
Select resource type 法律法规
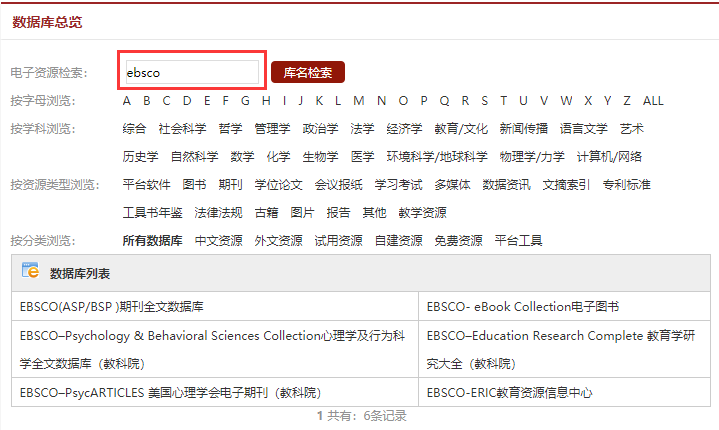tap(218, 213)
